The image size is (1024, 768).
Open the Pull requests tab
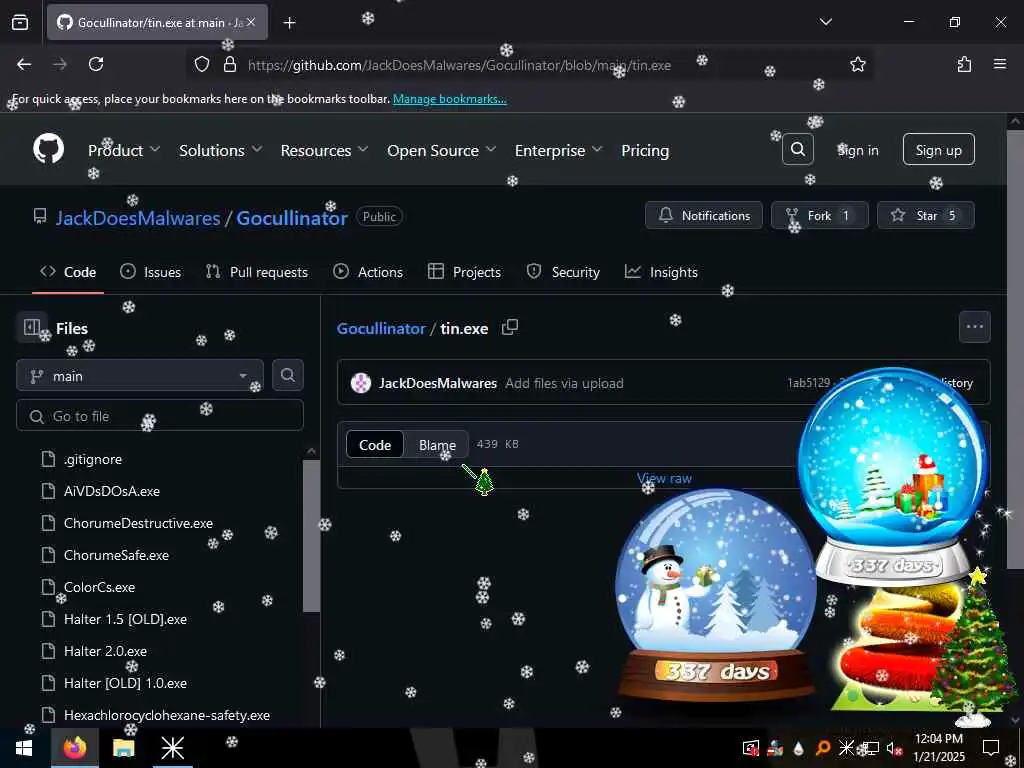(x=257, y=272)
